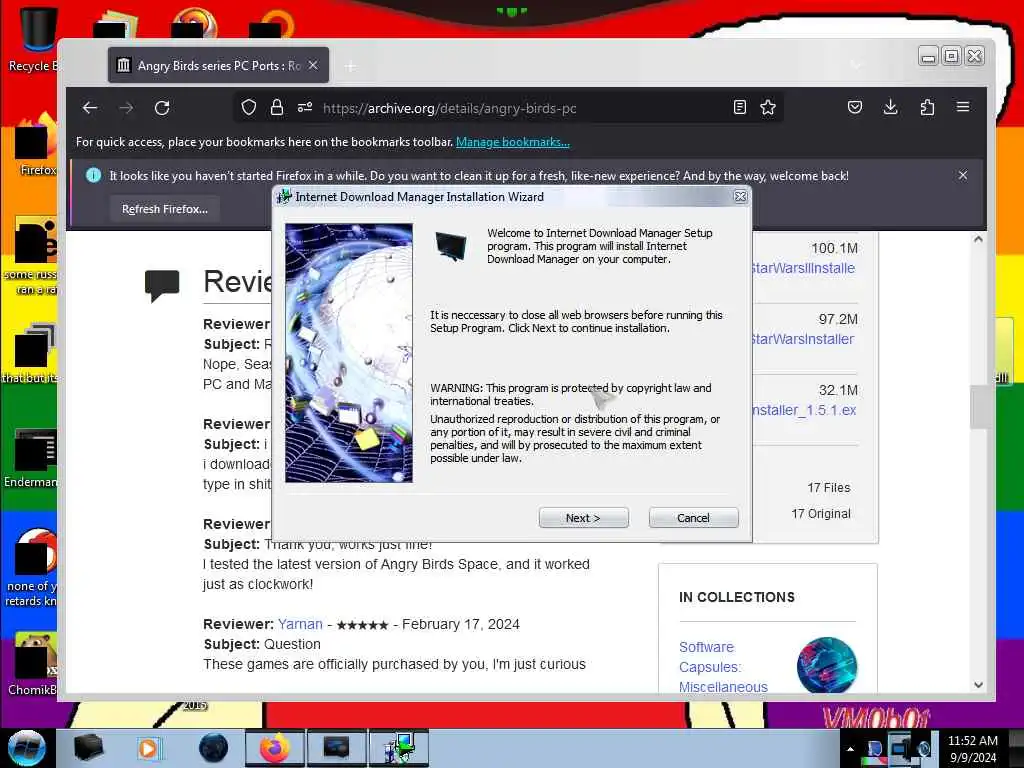Open site permissions icon in address bar

click(x=305, y=108)
